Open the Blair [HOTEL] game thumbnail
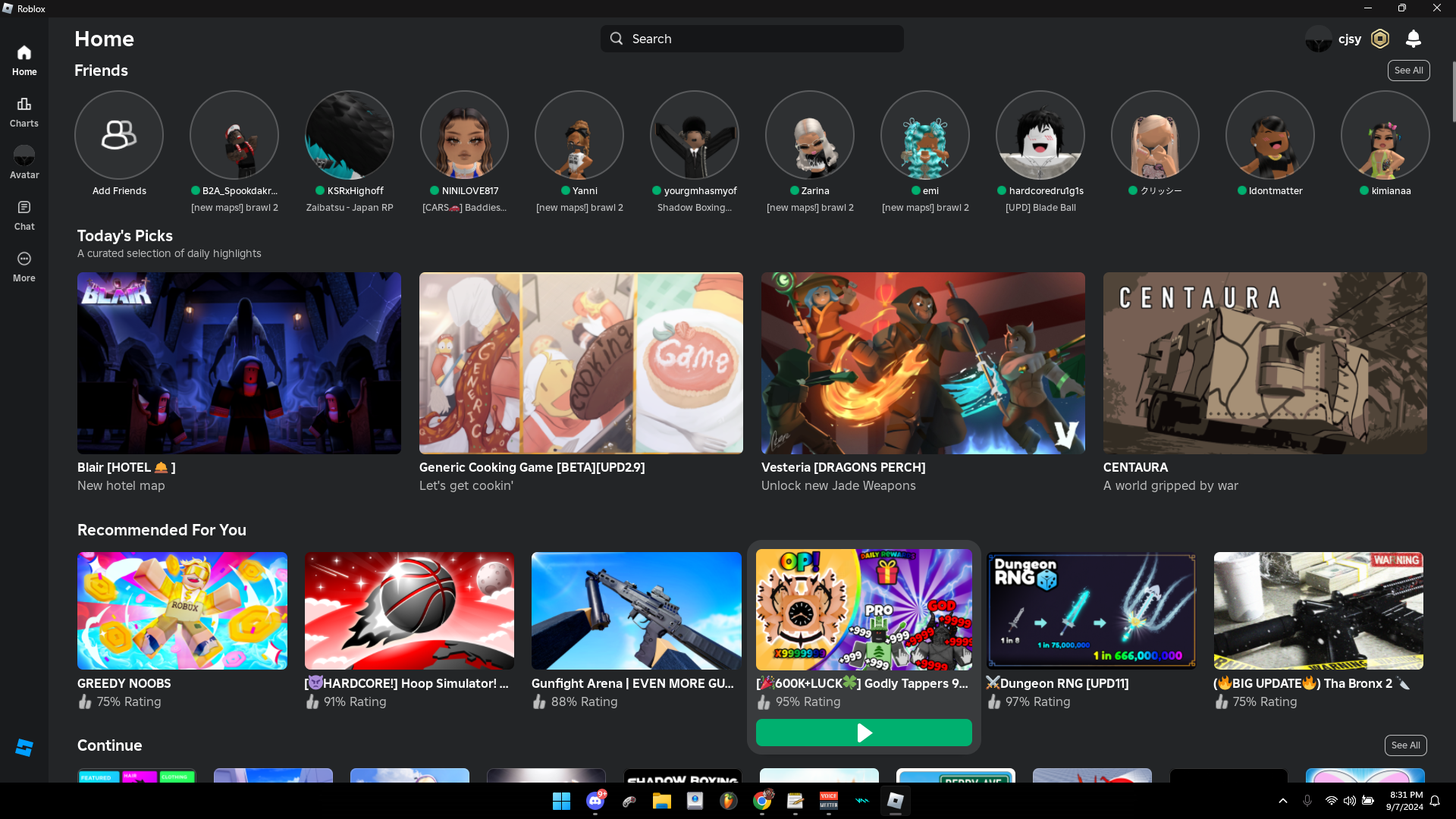This screenshot has width=1456, height=819. (x=239, y=363)
